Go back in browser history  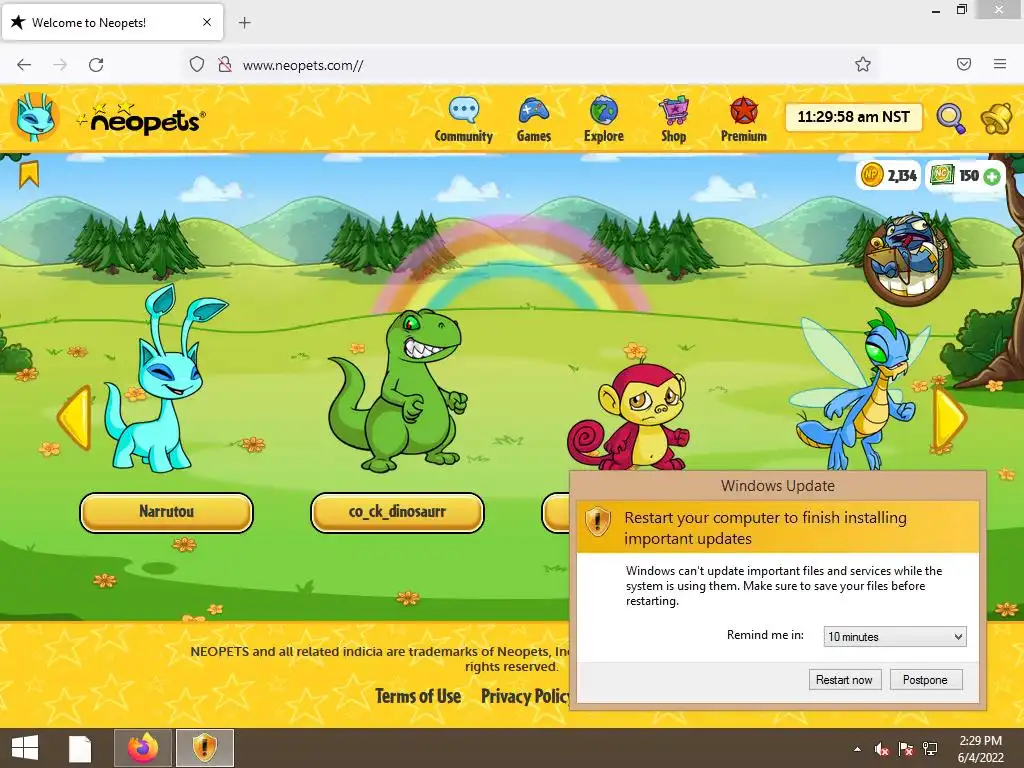click(24, 65)
